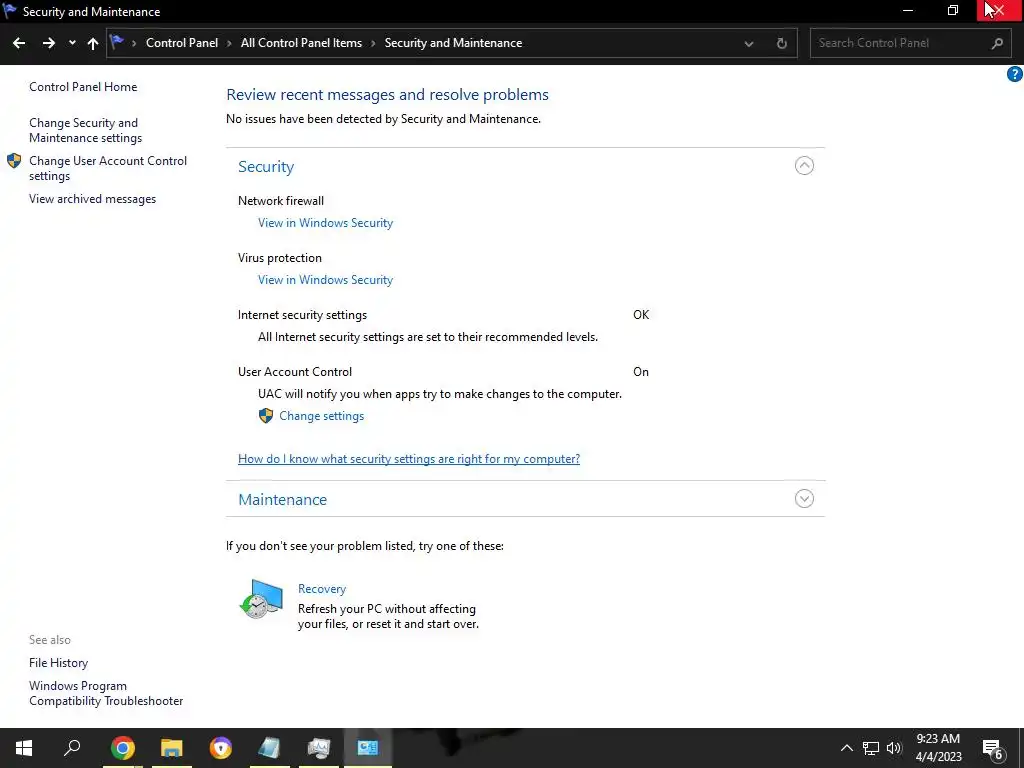Click the Recovery monitor and clock icon
1024x768 pixels.
[x=261, y=599]
